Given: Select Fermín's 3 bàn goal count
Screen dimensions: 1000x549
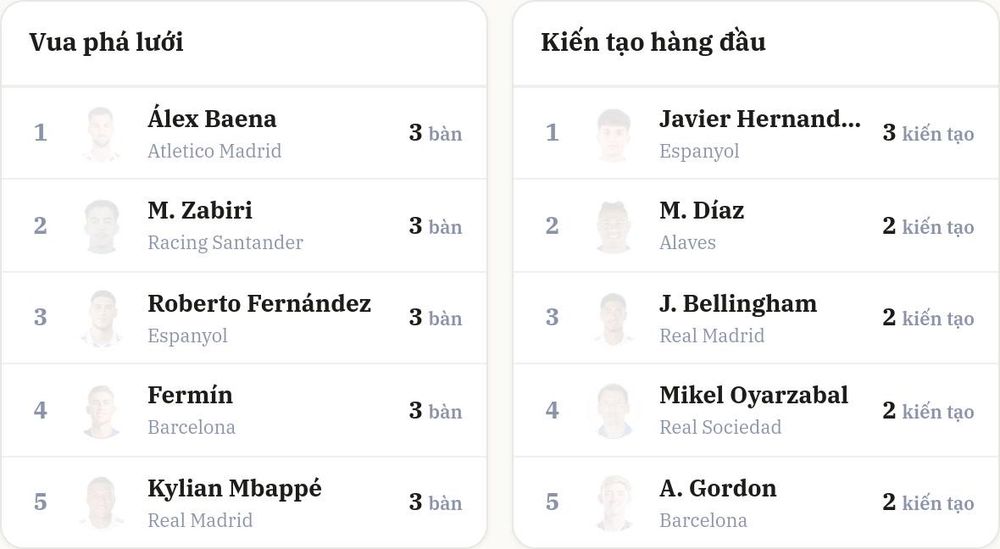Looking at the screenshot, I should pos(436,411).
